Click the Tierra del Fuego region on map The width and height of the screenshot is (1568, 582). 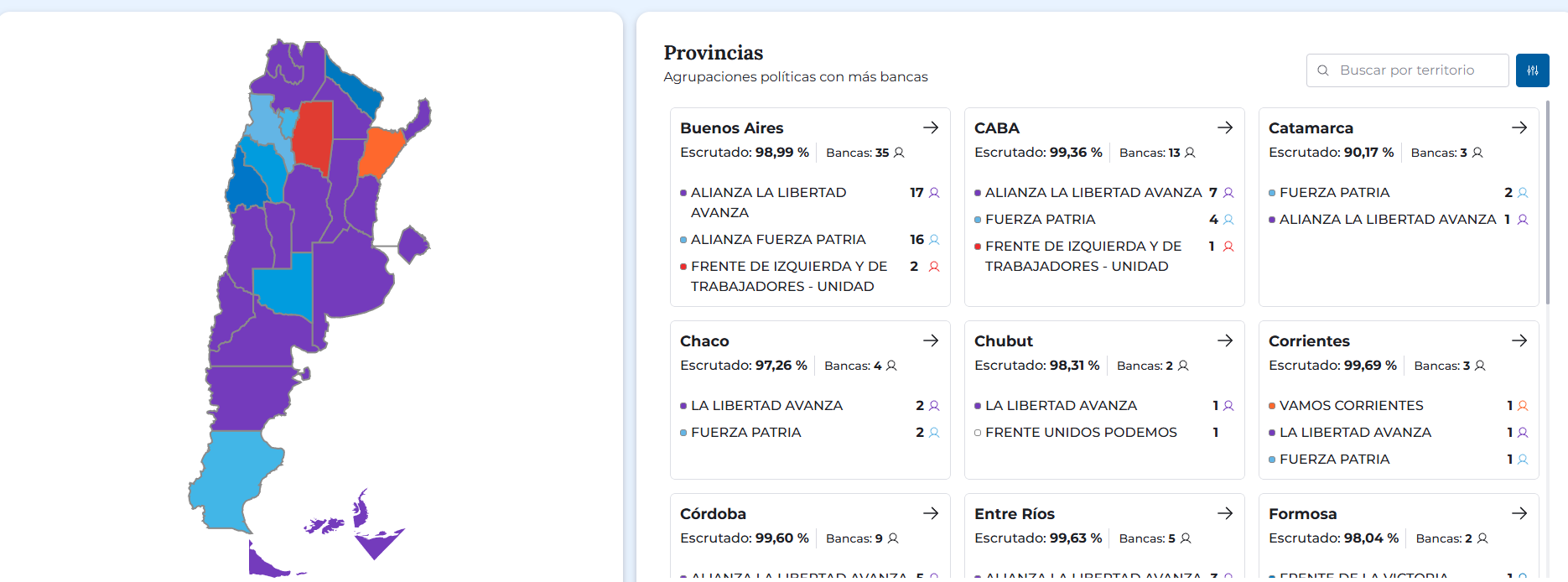(267, 562)
